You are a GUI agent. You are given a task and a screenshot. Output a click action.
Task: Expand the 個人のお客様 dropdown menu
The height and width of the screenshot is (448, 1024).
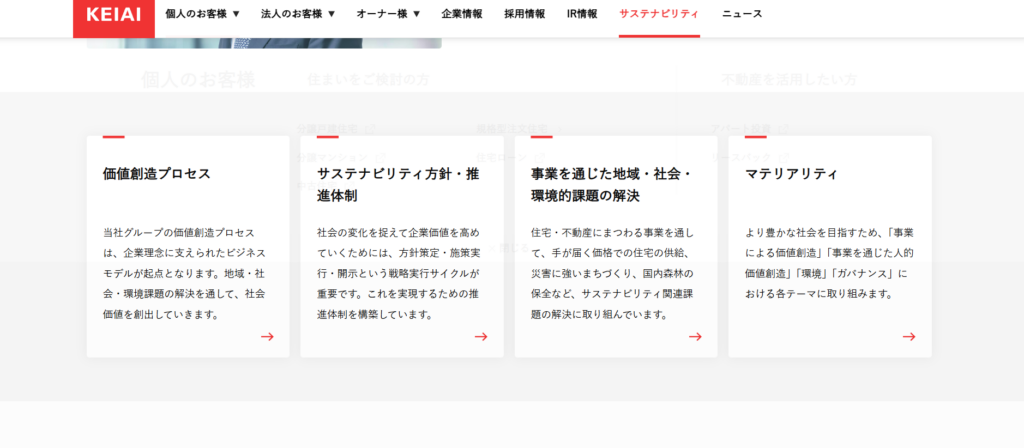pyautogui.click(x=203, y=14)
